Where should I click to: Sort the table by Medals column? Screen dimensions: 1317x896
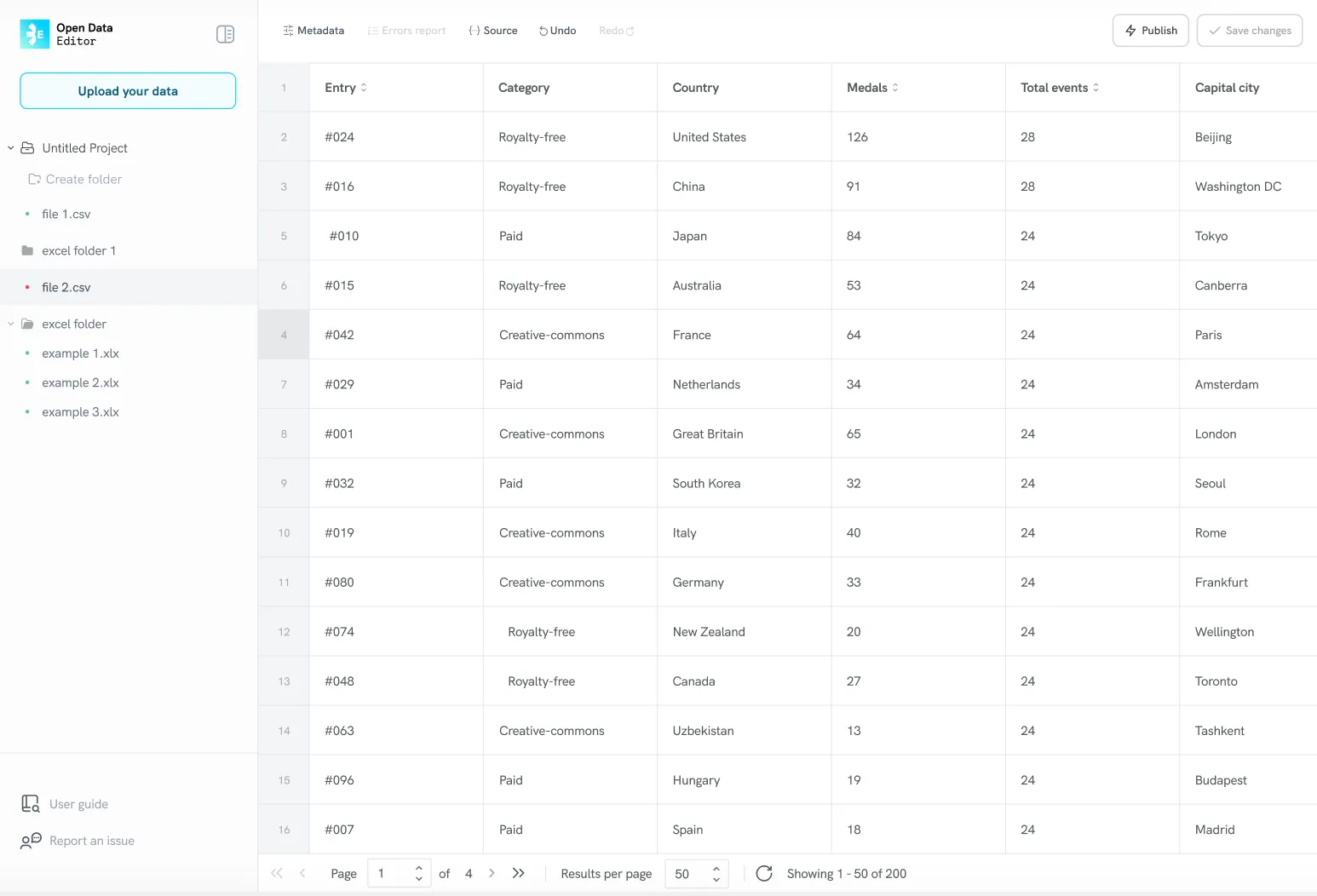(894, 87)
